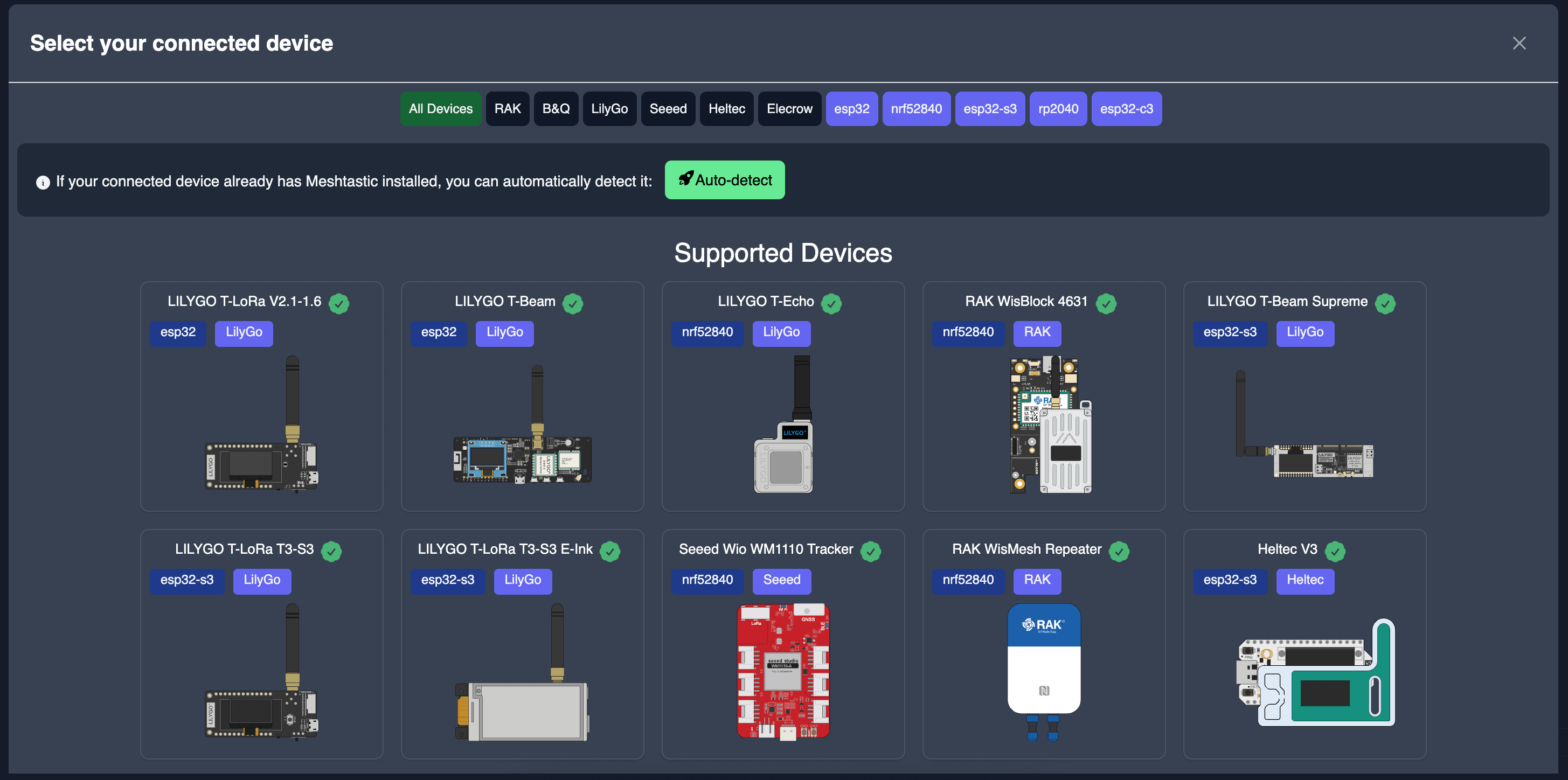The width and height of the screenshot is (1568, 780).
Task: Select the LILYGO T-Echo device image
Action: 783,423
